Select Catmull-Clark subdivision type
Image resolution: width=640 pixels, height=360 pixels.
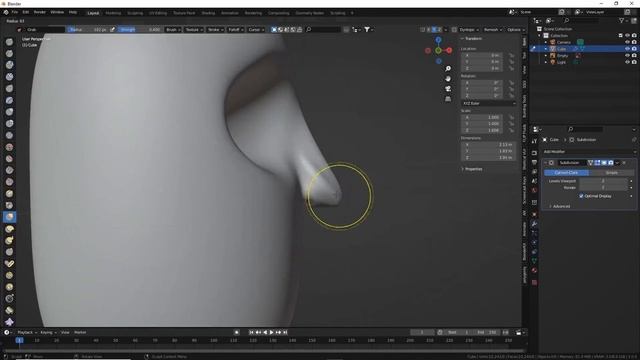[x=566, y=173]
